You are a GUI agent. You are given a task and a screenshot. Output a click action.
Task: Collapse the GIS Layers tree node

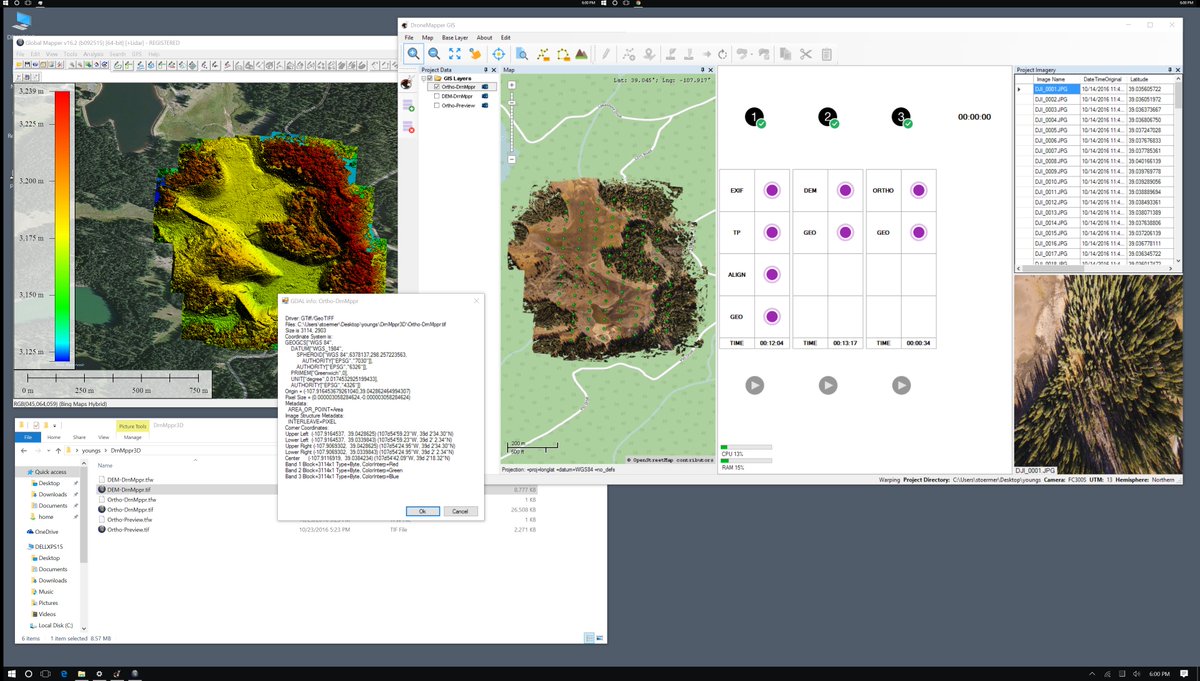423,78
